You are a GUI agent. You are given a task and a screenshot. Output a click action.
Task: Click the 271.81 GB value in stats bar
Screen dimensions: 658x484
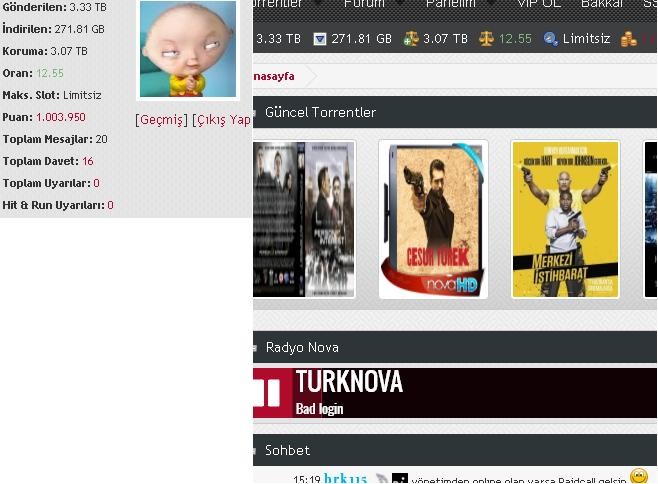361,39
